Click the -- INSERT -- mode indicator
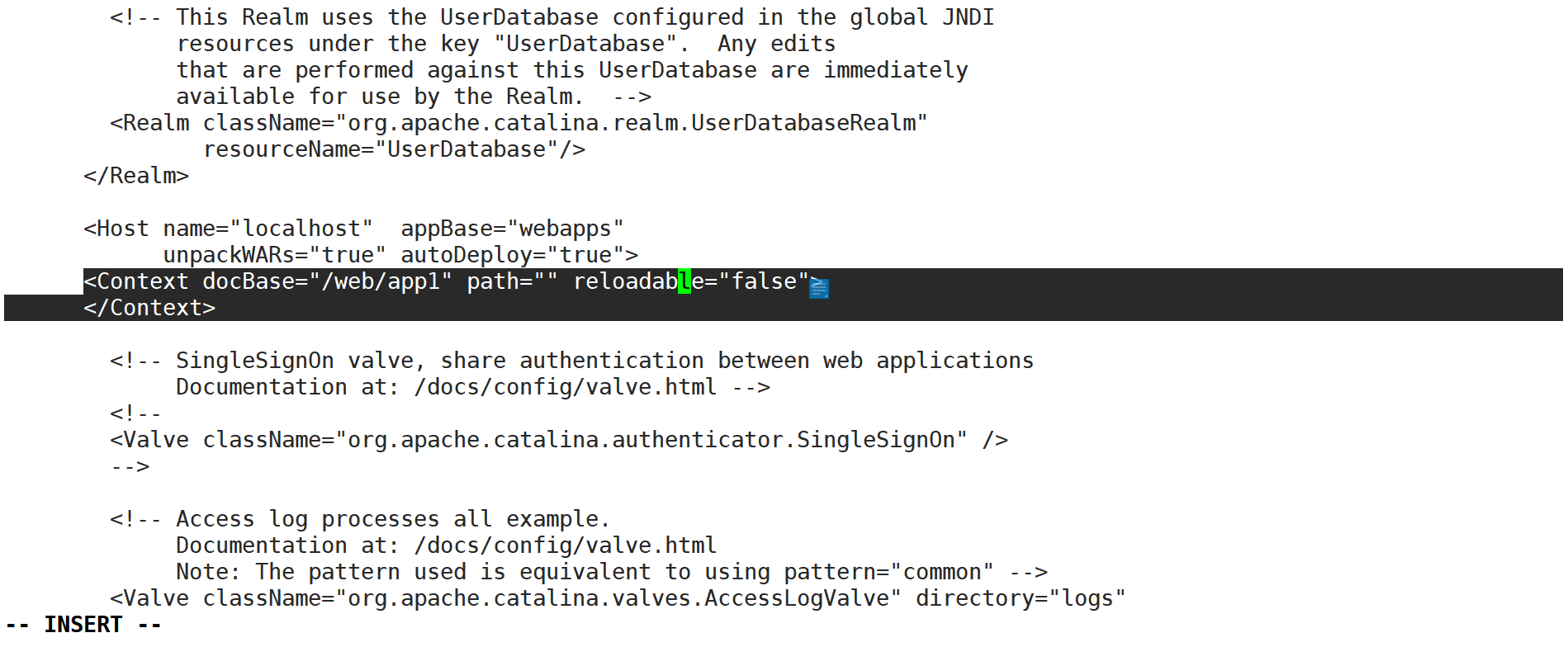 83,625
